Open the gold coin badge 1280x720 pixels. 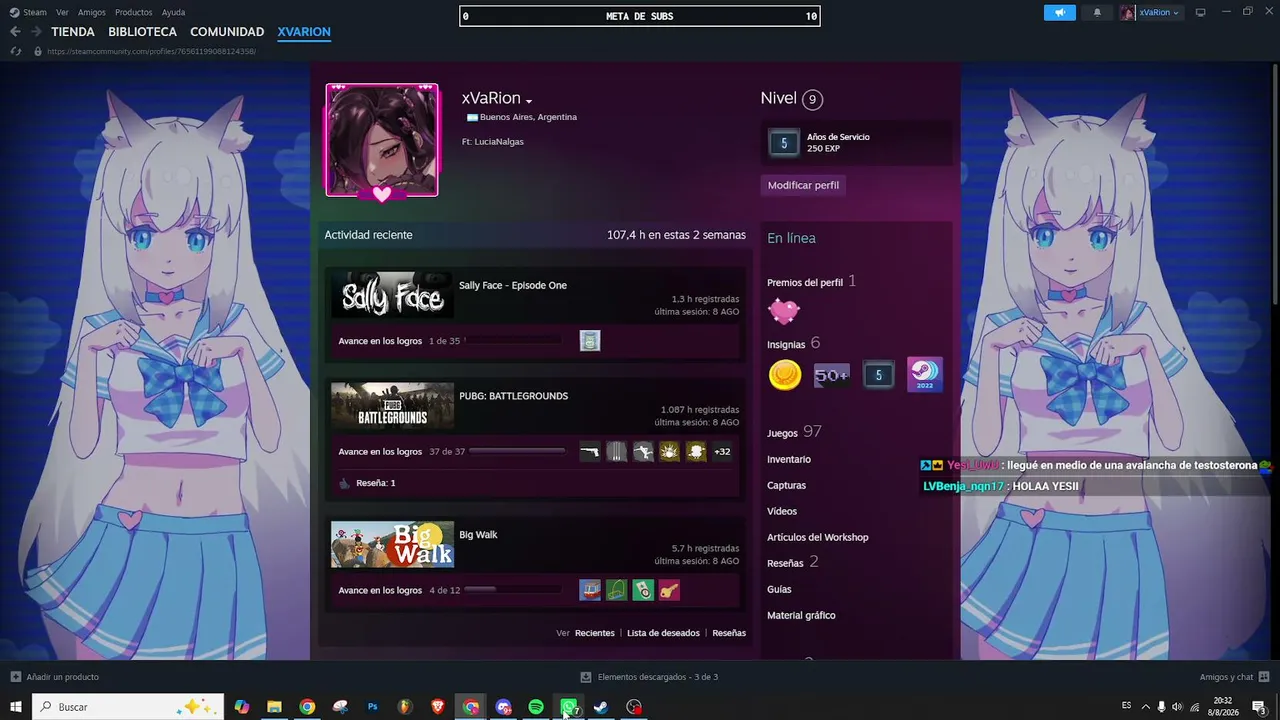(x=785, y=375)
